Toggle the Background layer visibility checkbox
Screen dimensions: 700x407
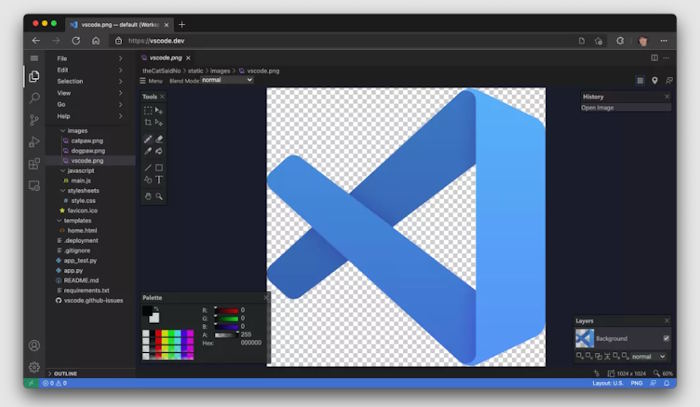(666, 338)
